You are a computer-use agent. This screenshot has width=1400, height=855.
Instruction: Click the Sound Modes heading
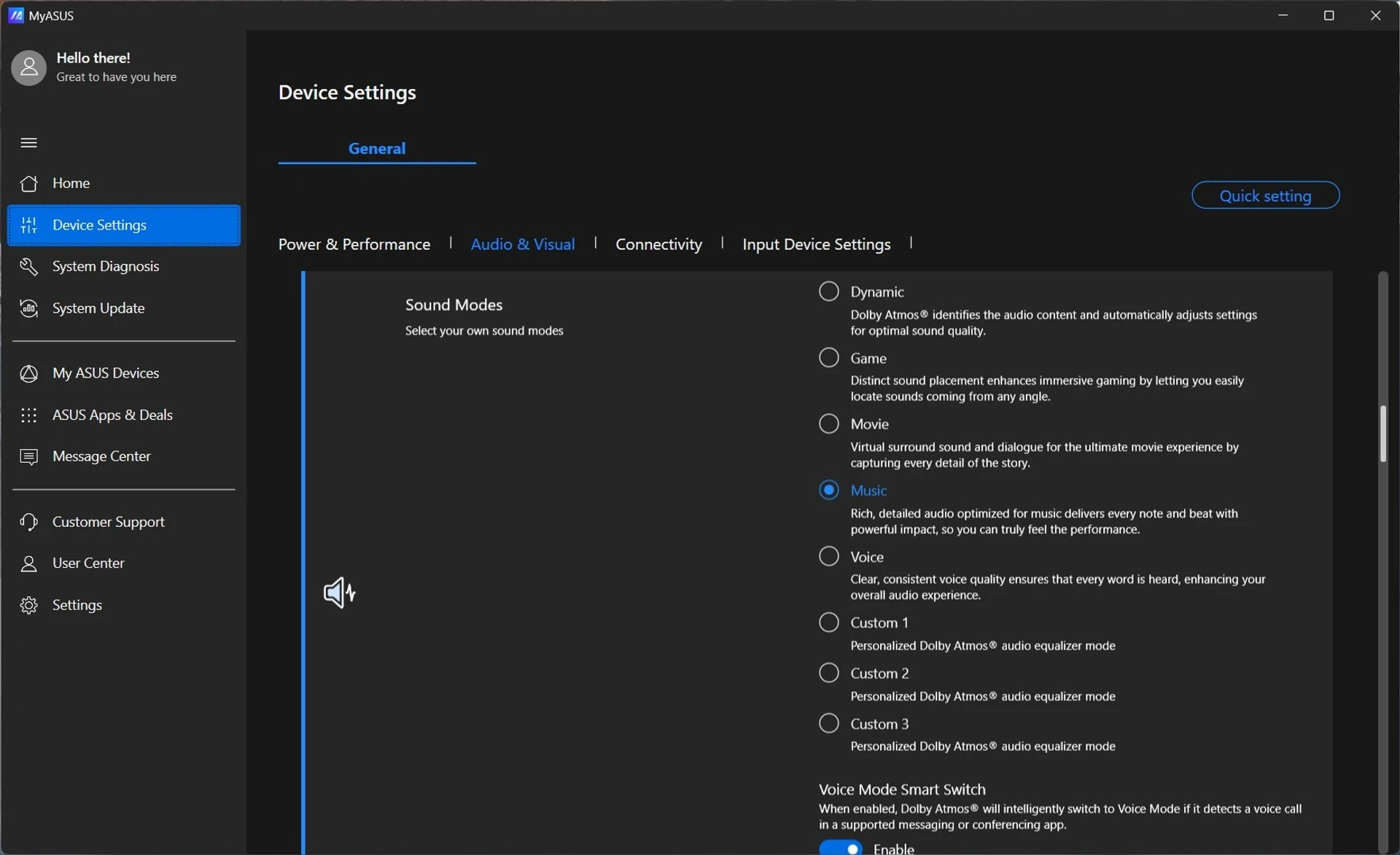(454, 305)
